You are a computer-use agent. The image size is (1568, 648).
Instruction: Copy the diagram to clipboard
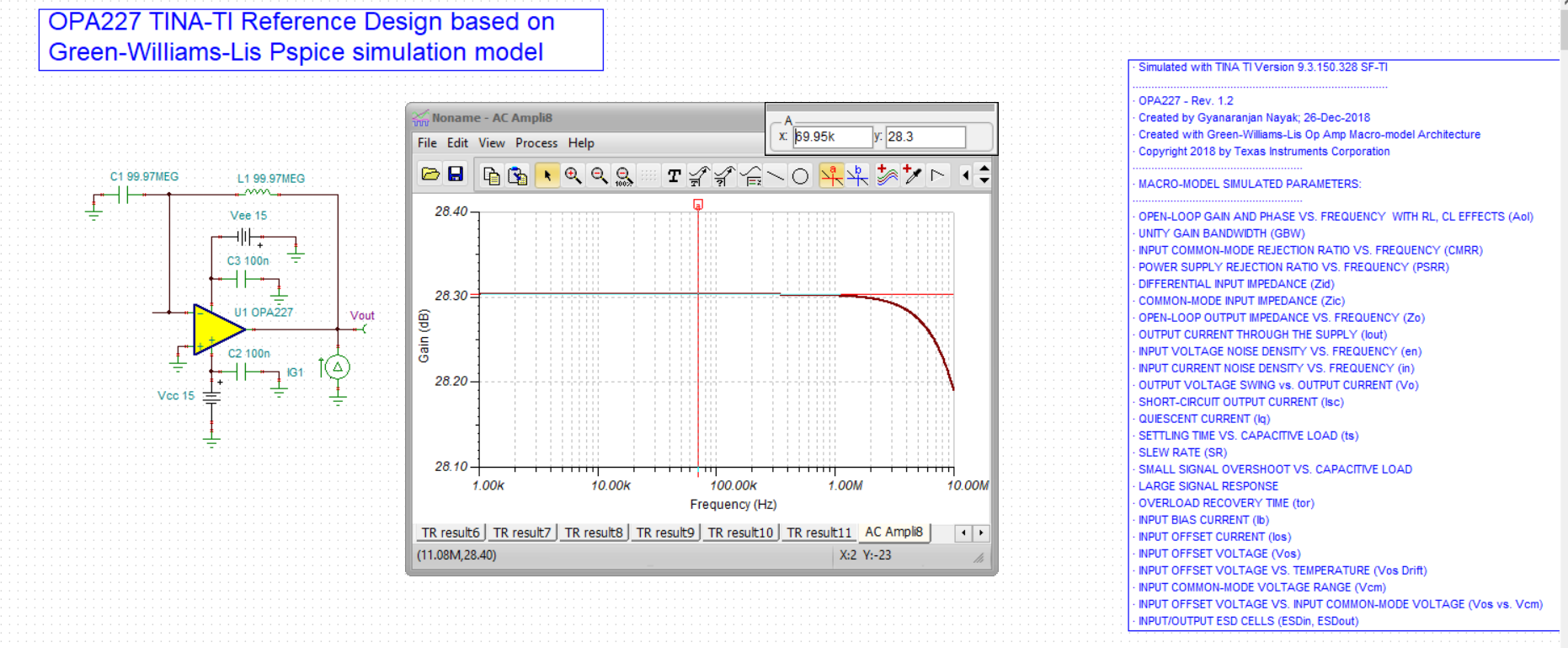[491, 175]
